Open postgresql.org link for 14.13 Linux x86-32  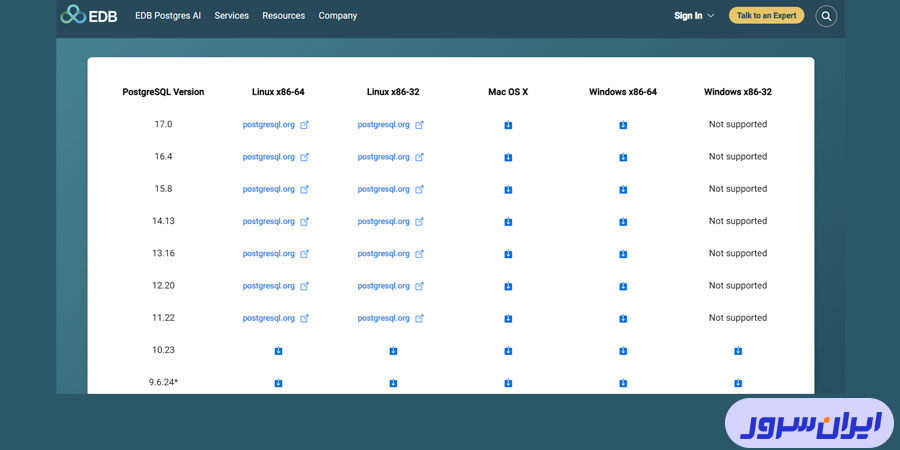pos(390,221)
